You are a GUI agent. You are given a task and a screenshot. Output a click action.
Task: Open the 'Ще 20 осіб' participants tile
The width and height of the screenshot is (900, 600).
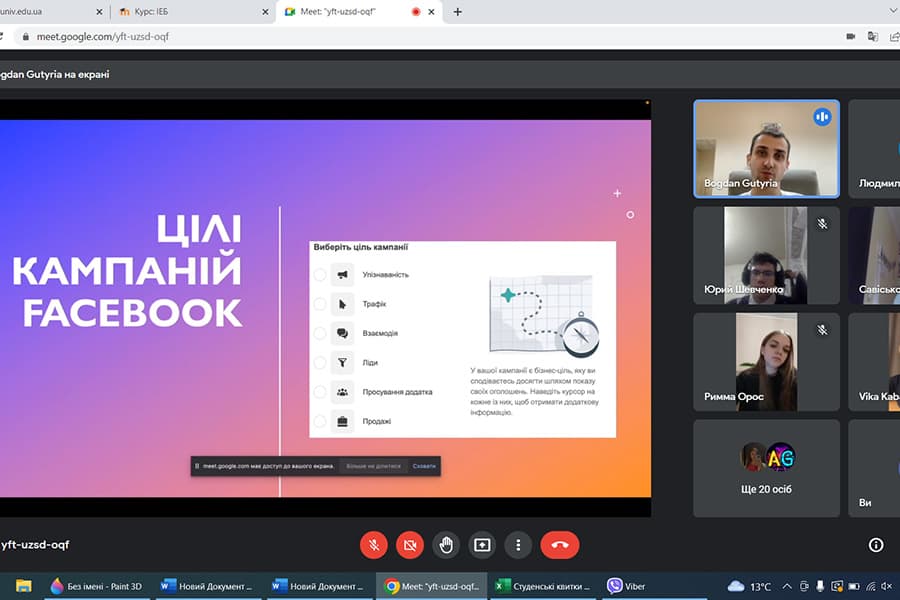766,468
